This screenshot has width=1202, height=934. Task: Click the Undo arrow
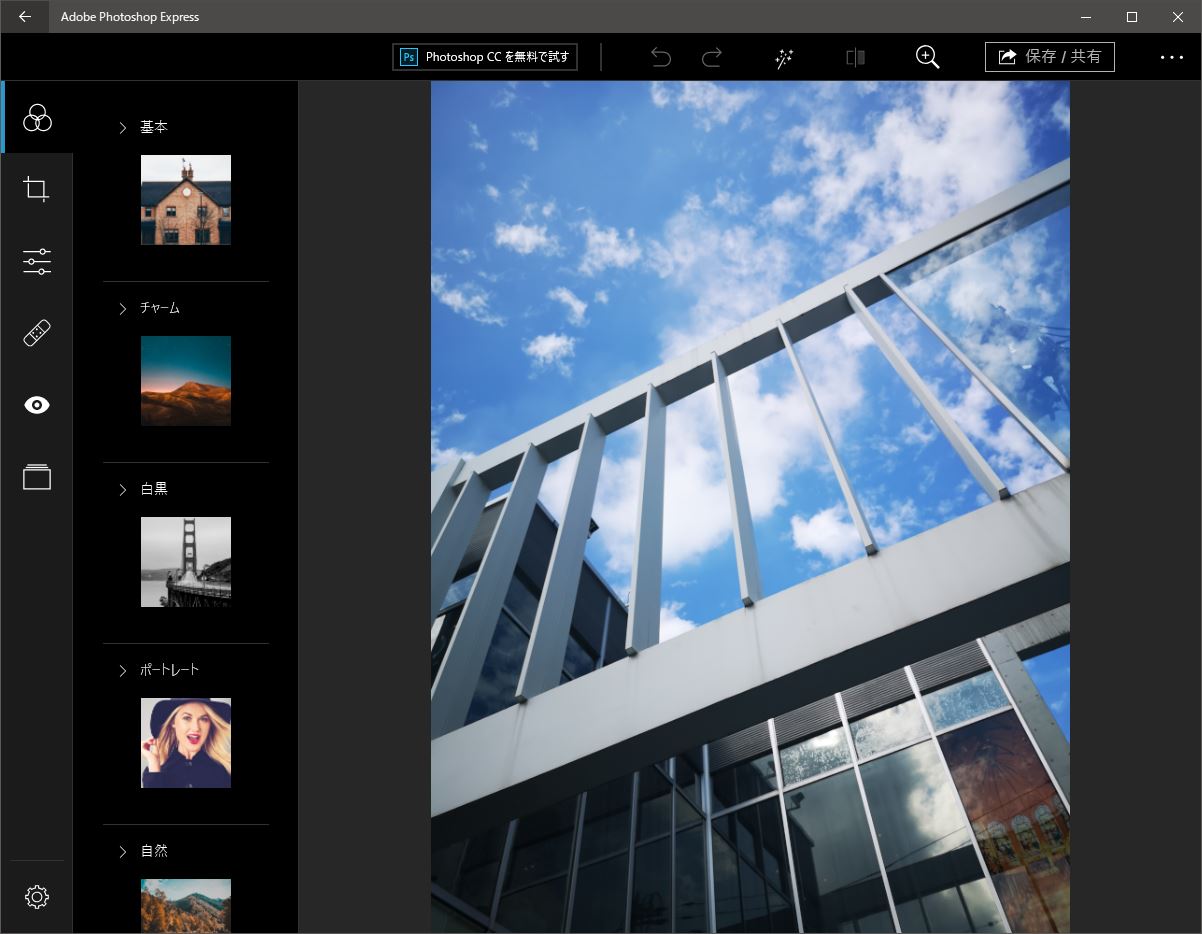coord(661,57)
